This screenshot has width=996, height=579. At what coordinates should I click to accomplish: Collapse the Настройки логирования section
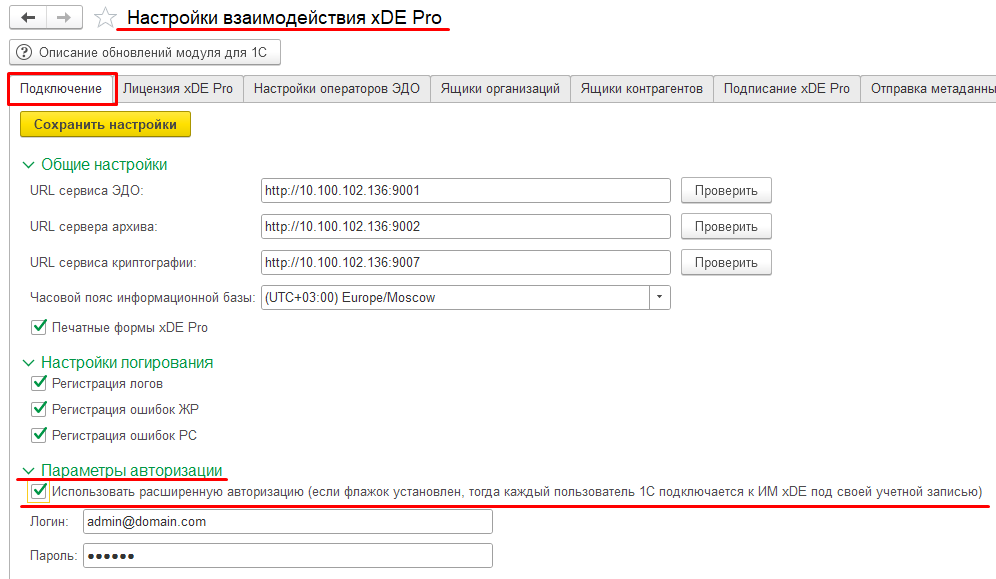pyautogui.click(x=28, y=363)
